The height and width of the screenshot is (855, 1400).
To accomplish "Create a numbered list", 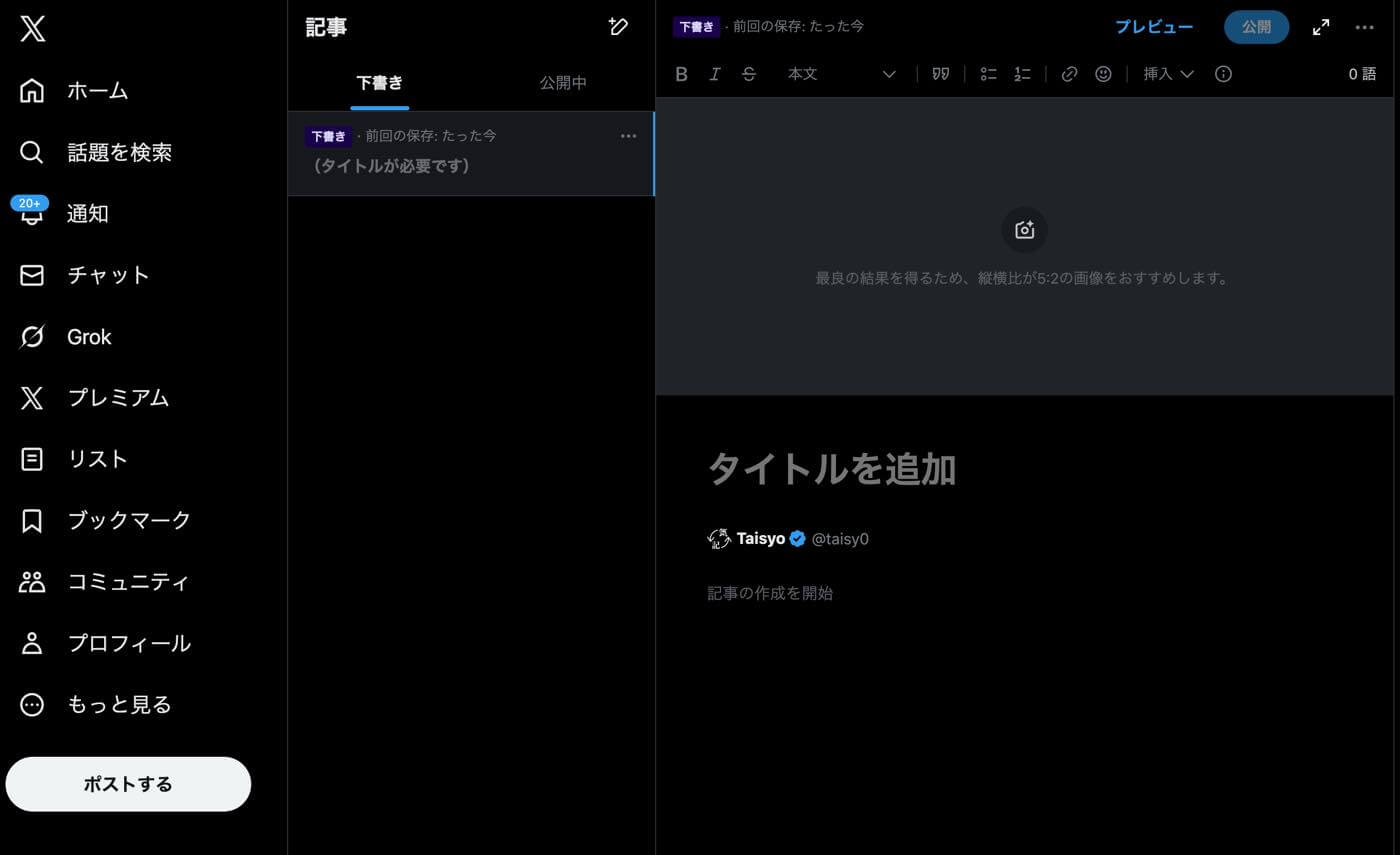I will click(1021, 73).
